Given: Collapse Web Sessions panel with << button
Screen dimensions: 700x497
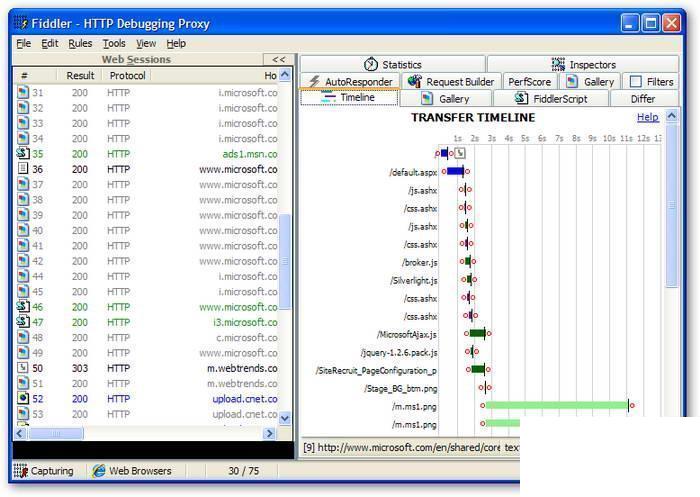Looking at the screenshot, I should click(279, 59).
